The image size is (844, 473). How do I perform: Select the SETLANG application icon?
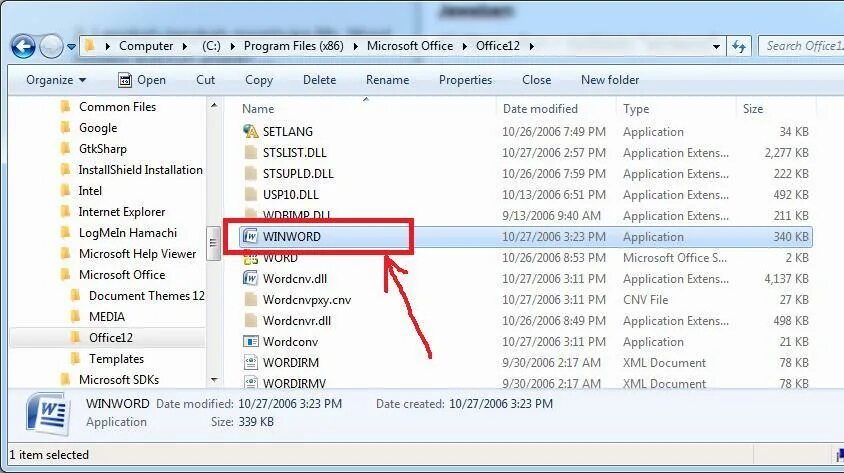[251, 131]
